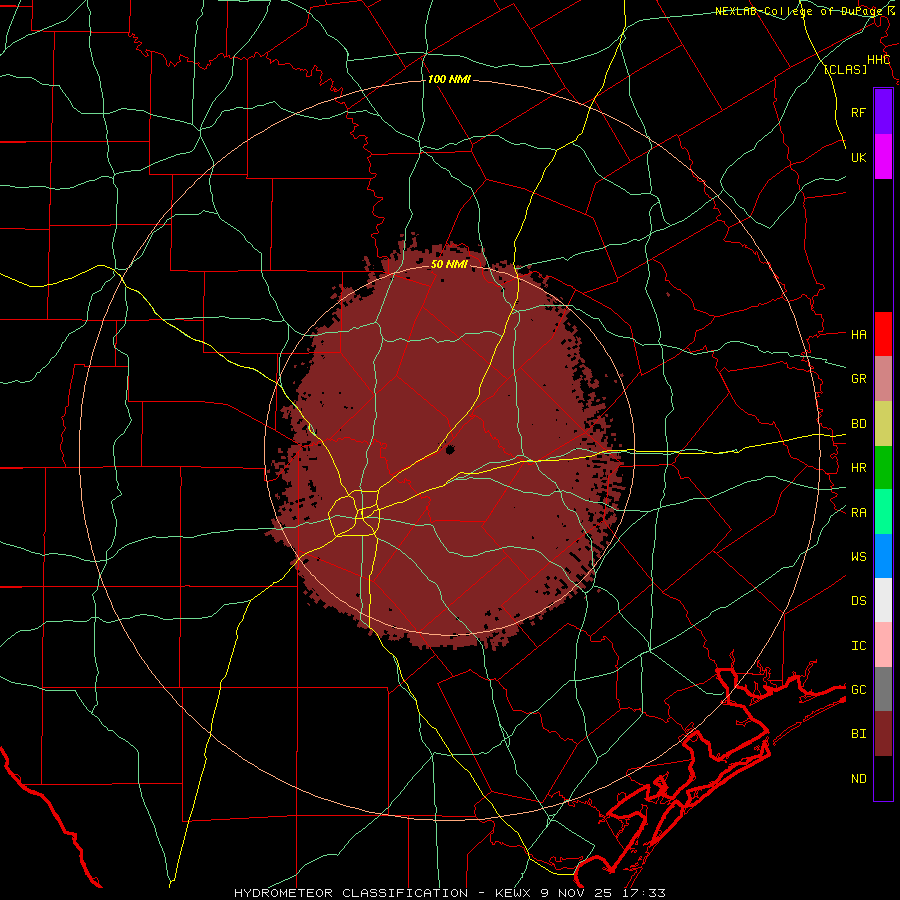Click the "100 NMI" range ring label
The height and width of the screenshot is (900, 900).
449,79
